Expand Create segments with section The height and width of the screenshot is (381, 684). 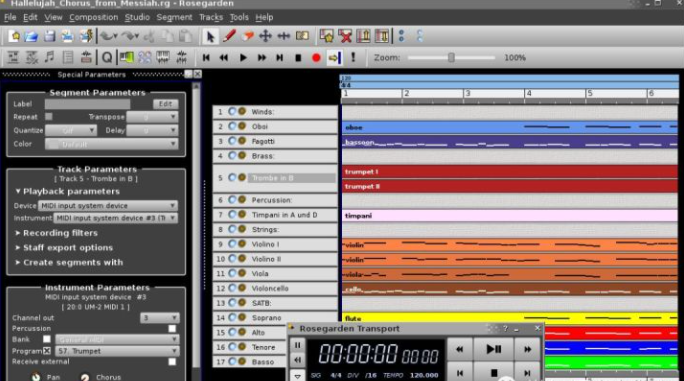click(x=69, y=262)
